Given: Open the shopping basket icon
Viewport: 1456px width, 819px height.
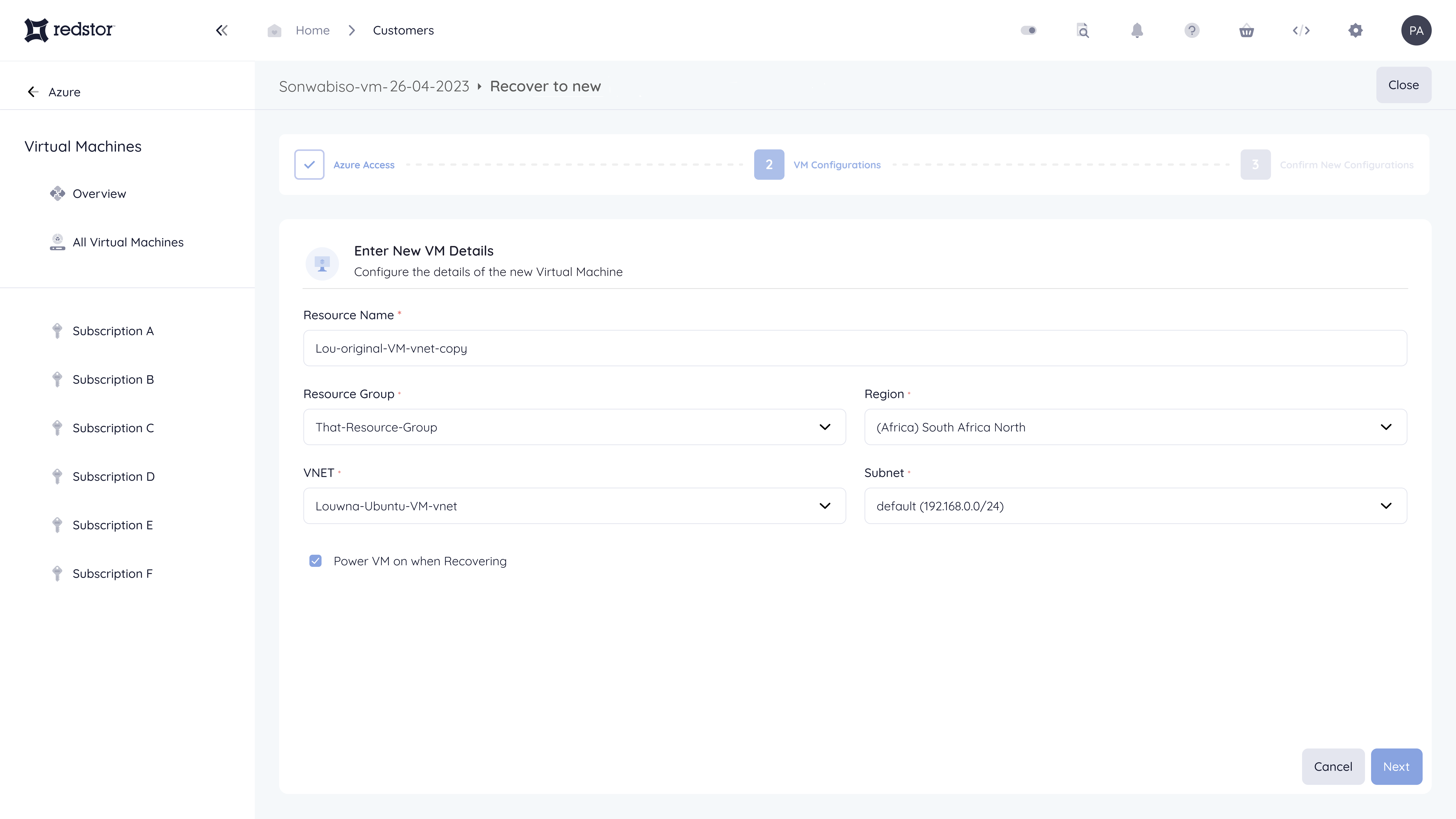Looking at the screenshot, I should 1246,31.
